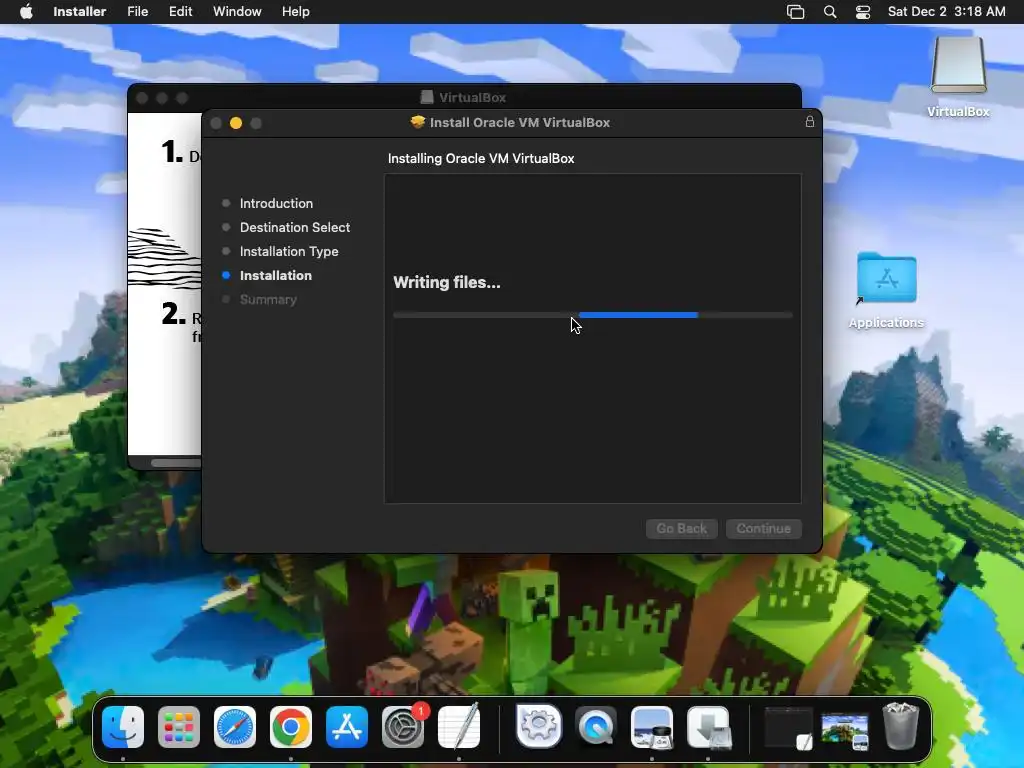The width and height of the screenshot is (1024, 768).
Task: Click the VirtualBox window title bar behind
Action: [464, 96]
